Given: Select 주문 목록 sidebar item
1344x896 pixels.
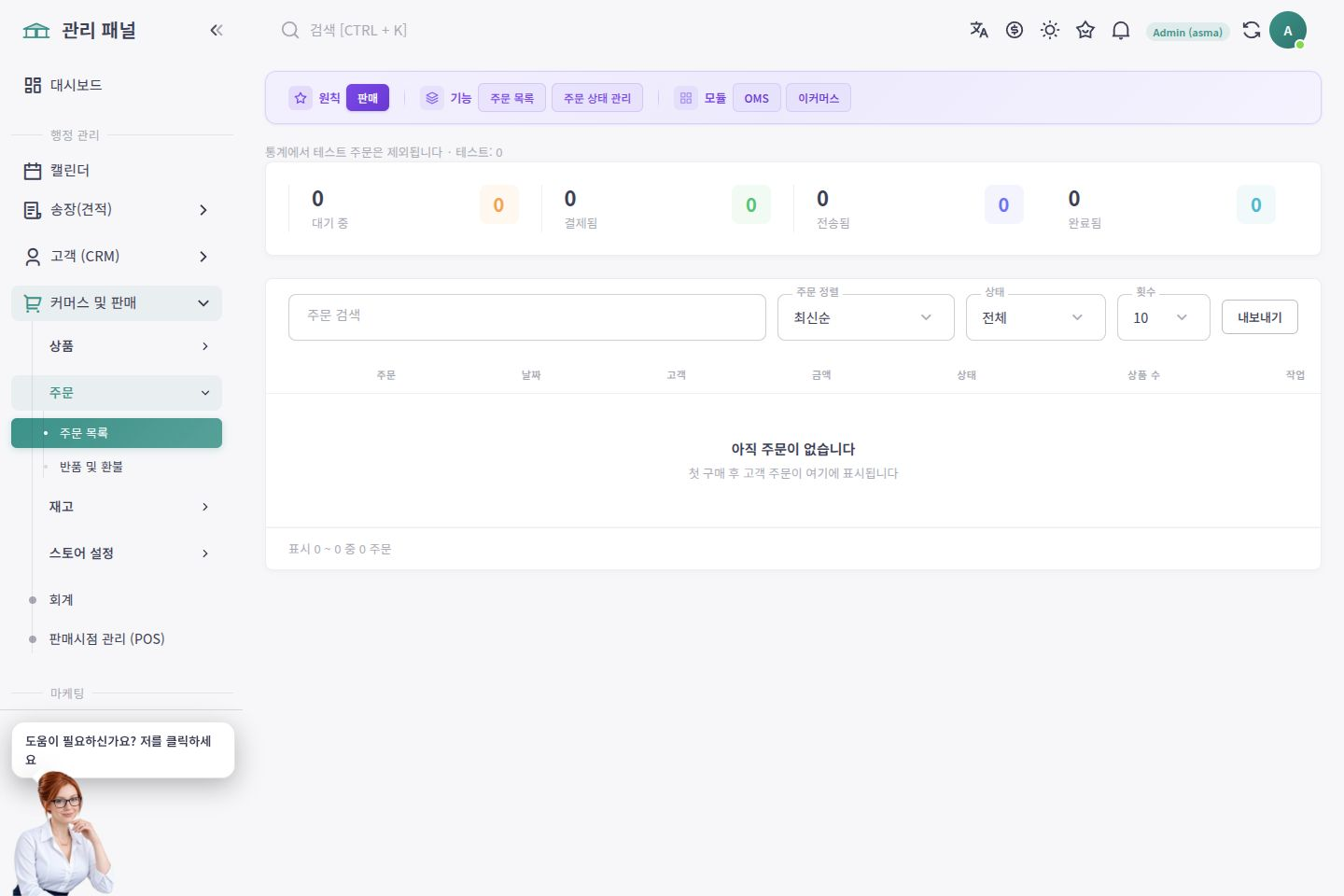Looking at the screenshot, I should click(117, 433).
